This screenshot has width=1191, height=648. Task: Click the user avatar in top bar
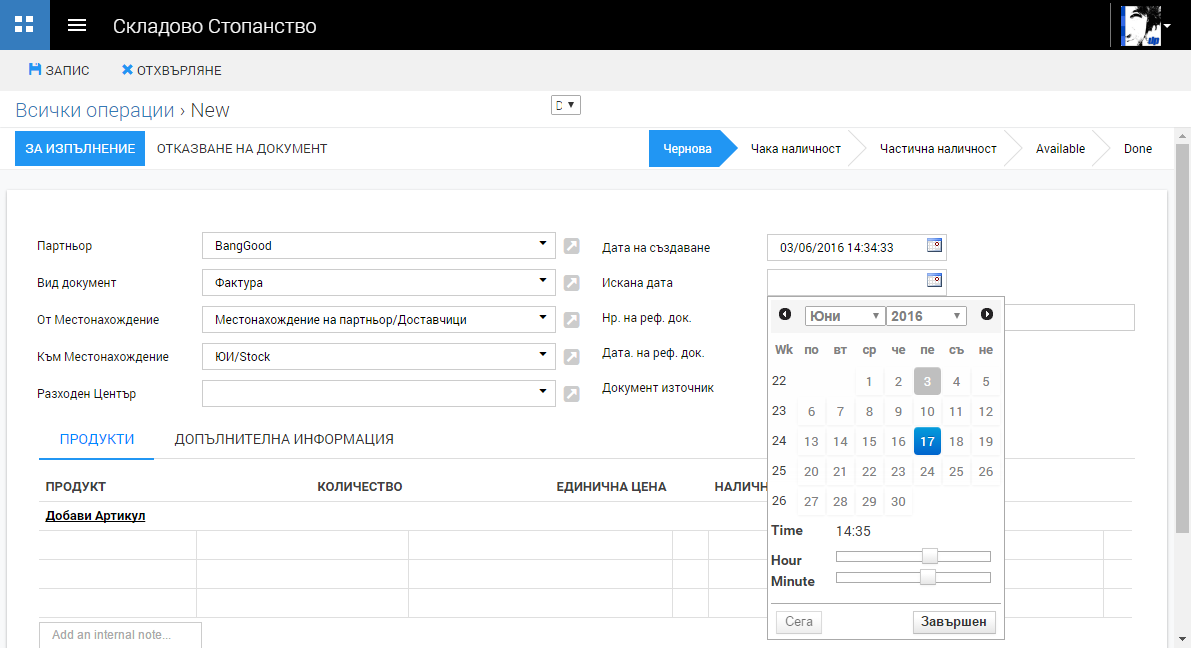[x=1141, y=25]
